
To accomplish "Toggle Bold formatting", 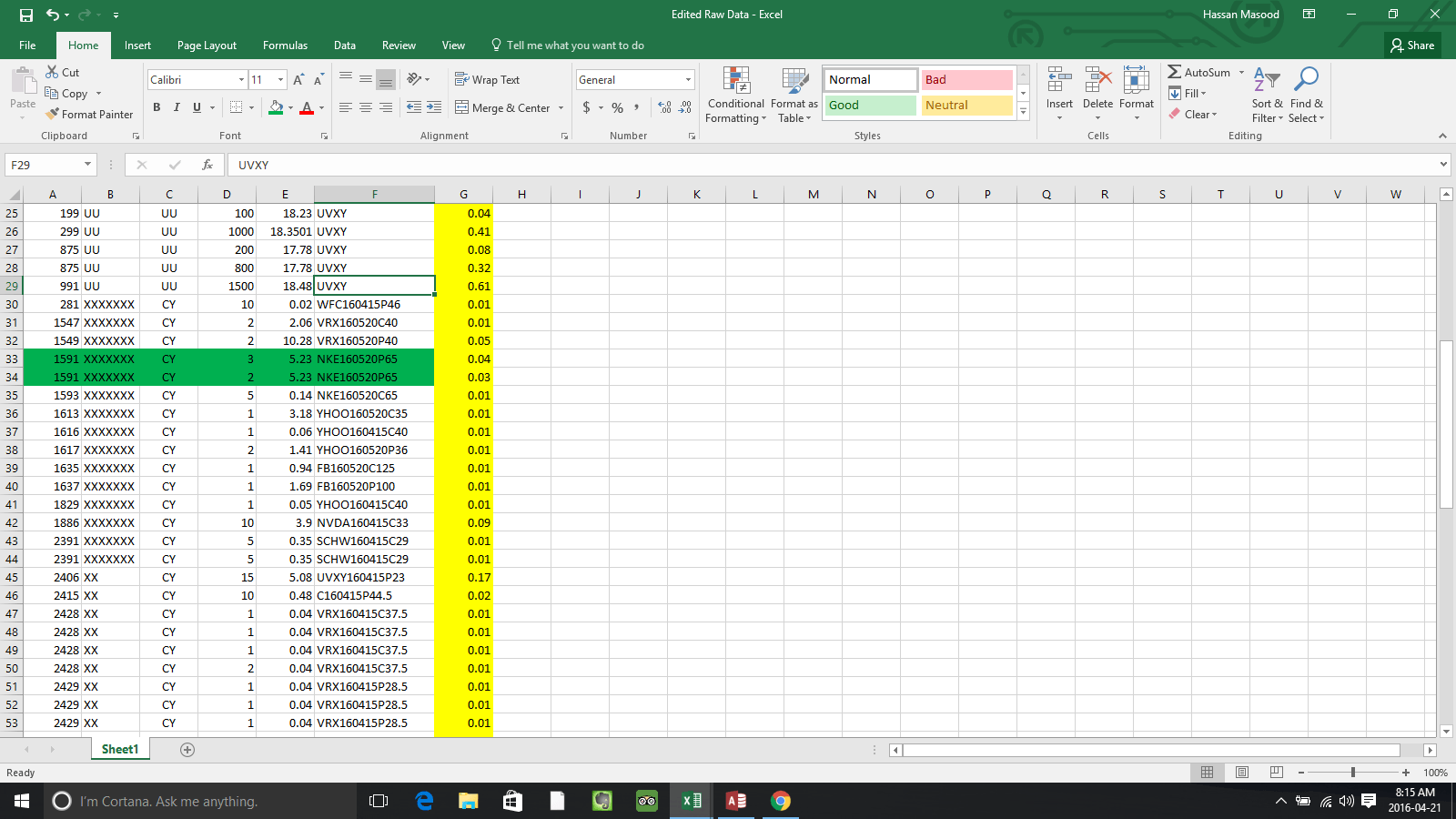I will click(x=157, y=107).
